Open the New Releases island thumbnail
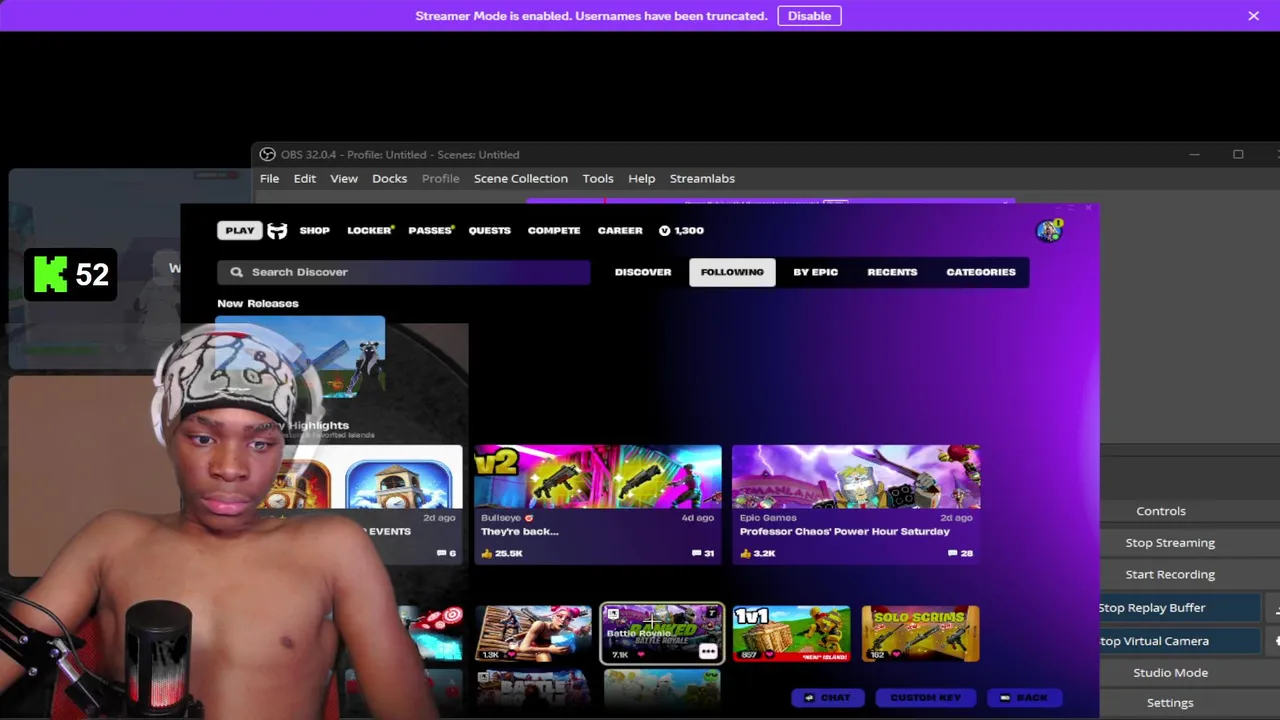Screen dimensions: 1280x720 [x=300, y=357]
